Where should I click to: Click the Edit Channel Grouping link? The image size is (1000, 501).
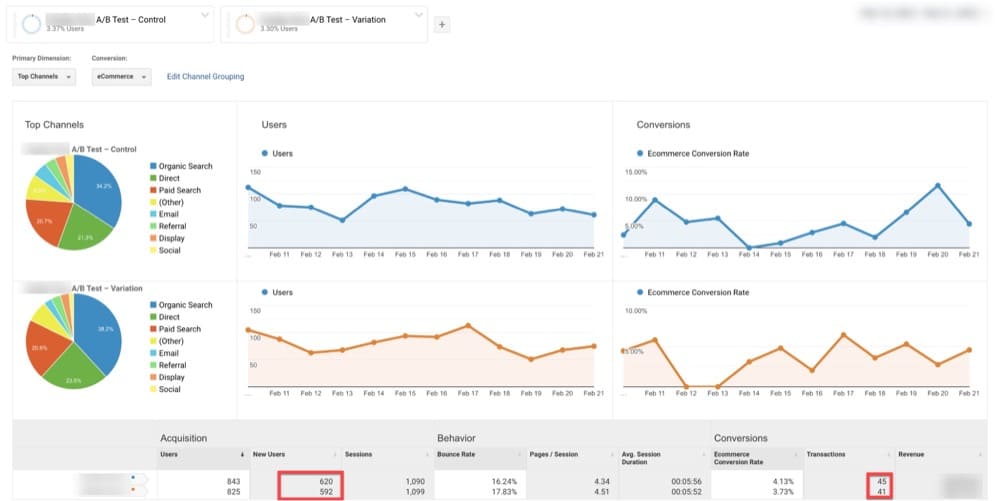[x=205, y=76]
